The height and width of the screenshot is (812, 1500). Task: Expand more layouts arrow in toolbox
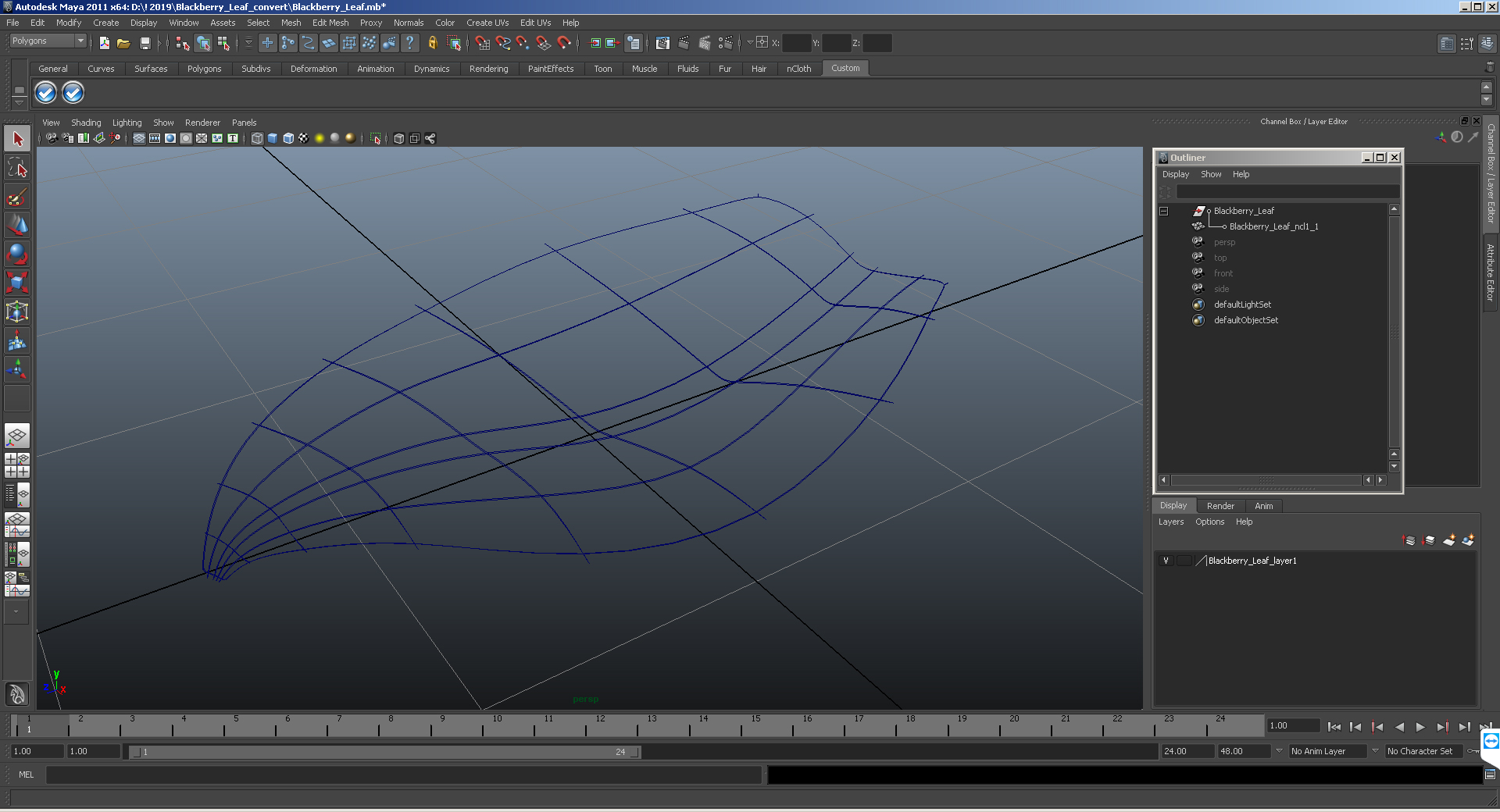[16, 612]
